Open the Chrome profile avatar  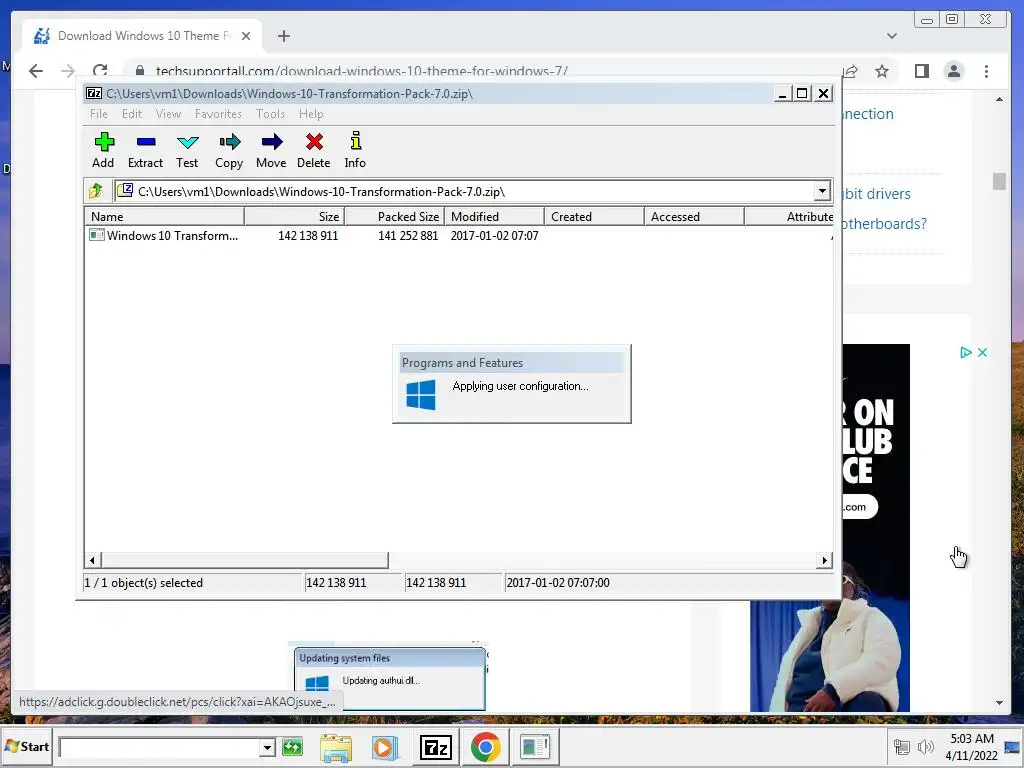(954, 71)
